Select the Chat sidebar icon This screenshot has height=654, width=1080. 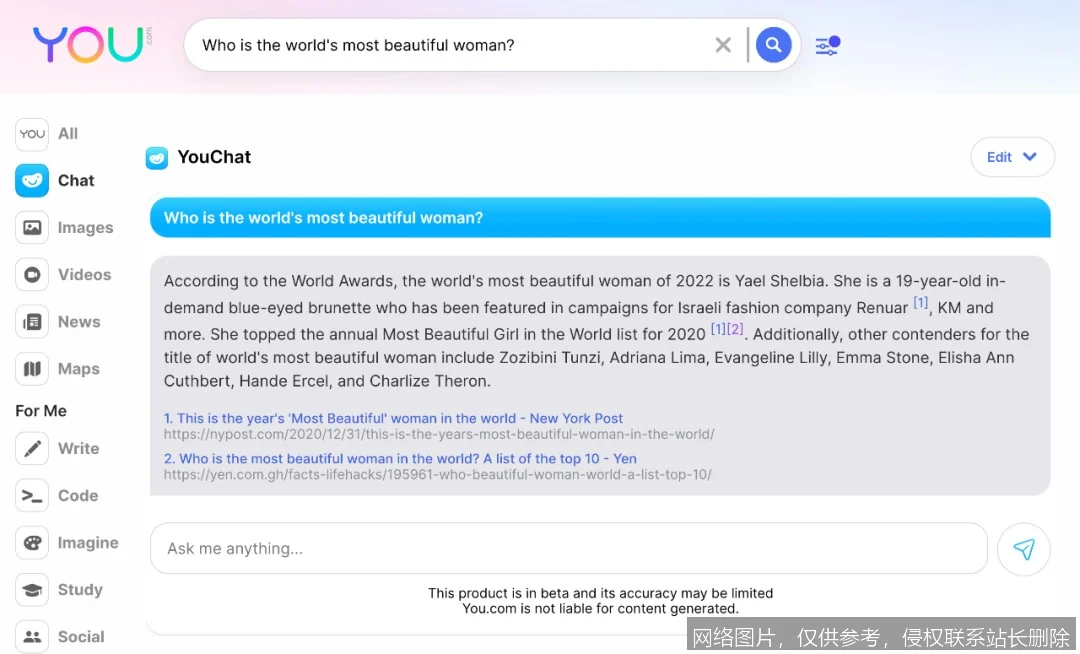click(x=32, y=180)
